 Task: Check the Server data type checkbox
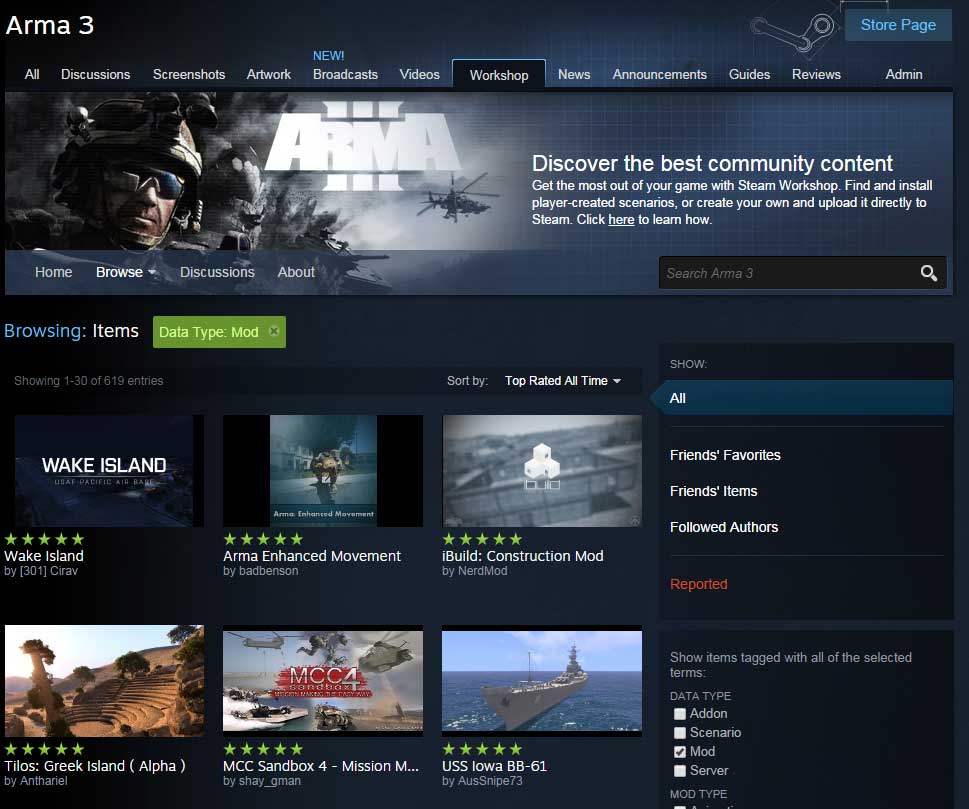click(x=680, y=771)
